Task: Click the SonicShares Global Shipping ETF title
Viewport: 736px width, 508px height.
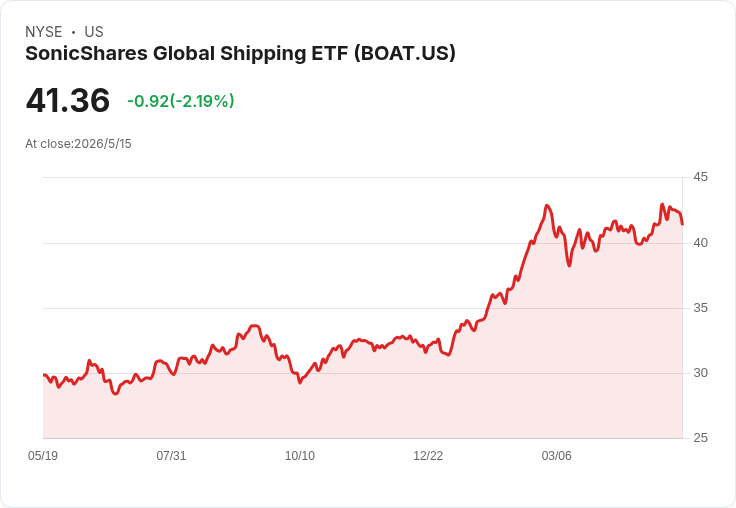Action: (240, 54)
